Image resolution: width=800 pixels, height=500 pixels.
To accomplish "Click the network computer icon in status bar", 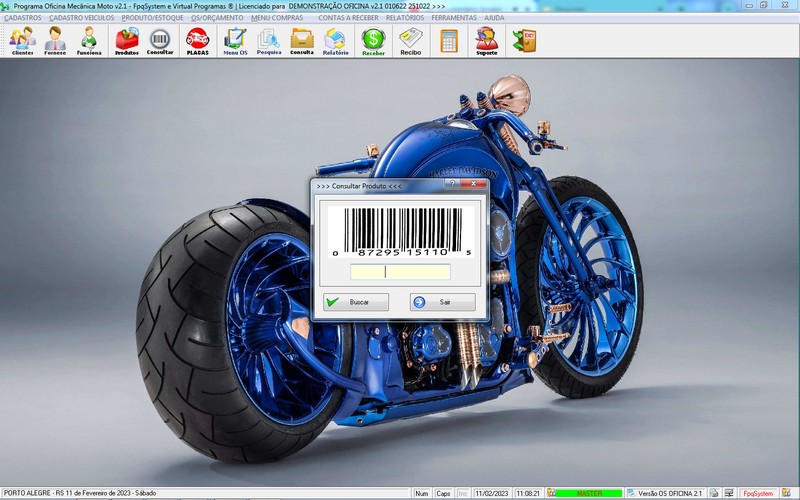I will click(x=730, y=493).
